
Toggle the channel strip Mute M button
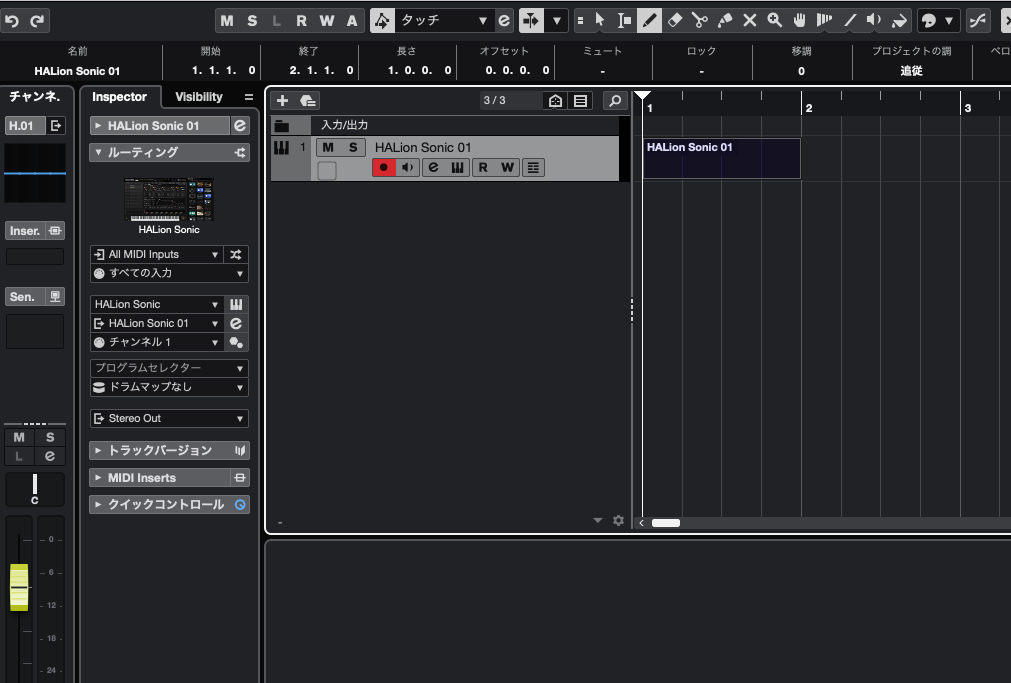(19, 437)
